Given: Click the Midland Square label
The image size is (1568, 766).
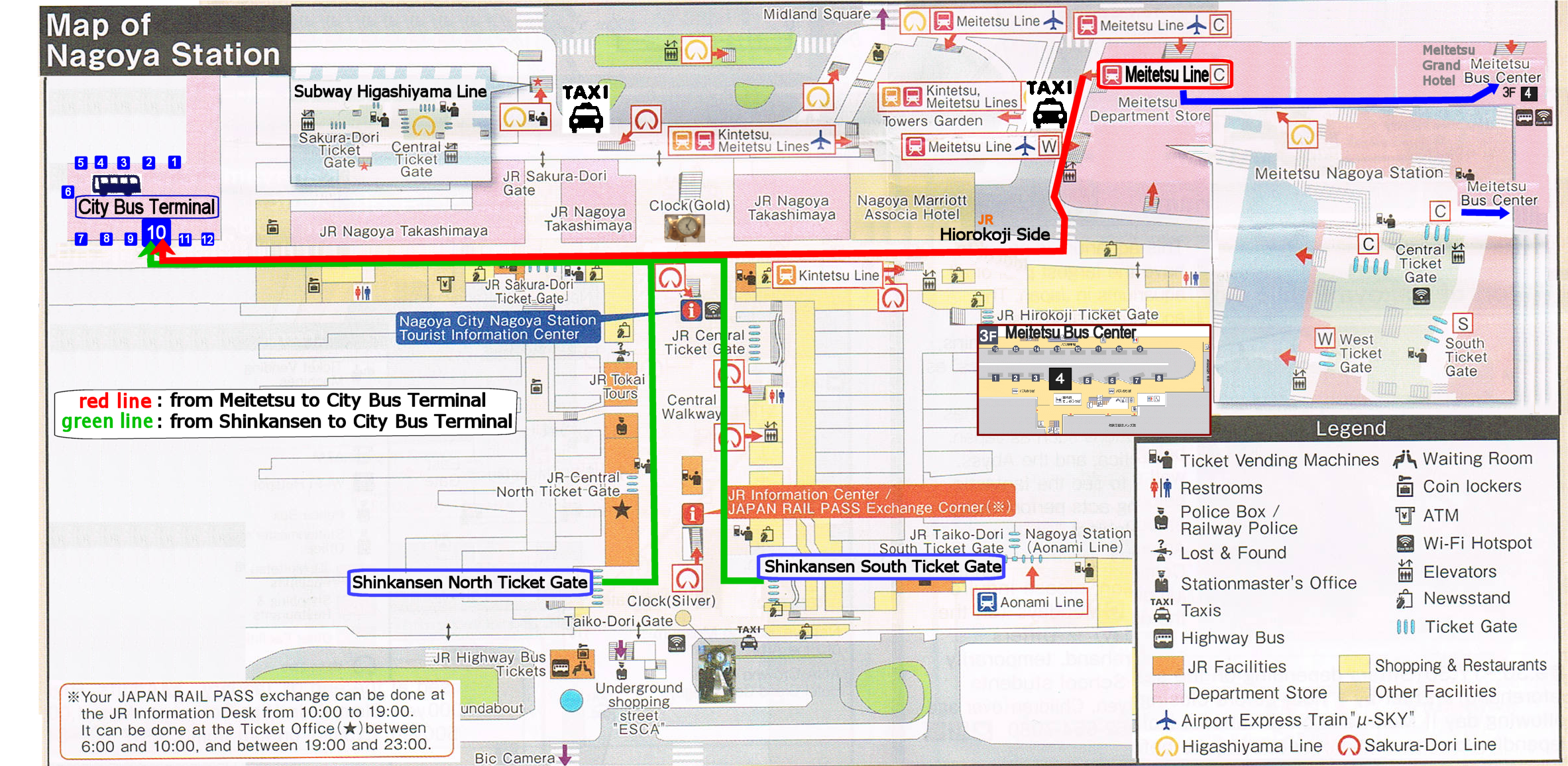Looking at the screenshot, I should [x=816, y=14].
